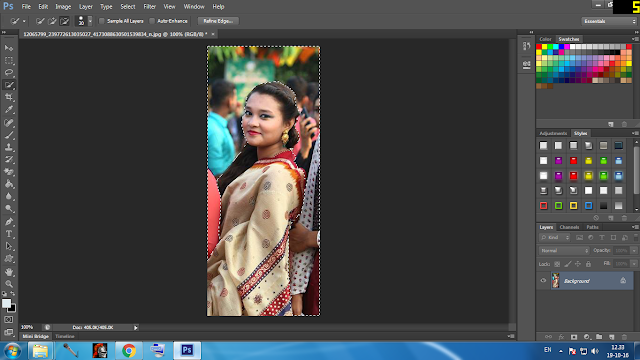Image resolution: width=640 pixels, height=360 pixels.
Task: Click the Refine Edge button
Action: [x=218, y=21]
